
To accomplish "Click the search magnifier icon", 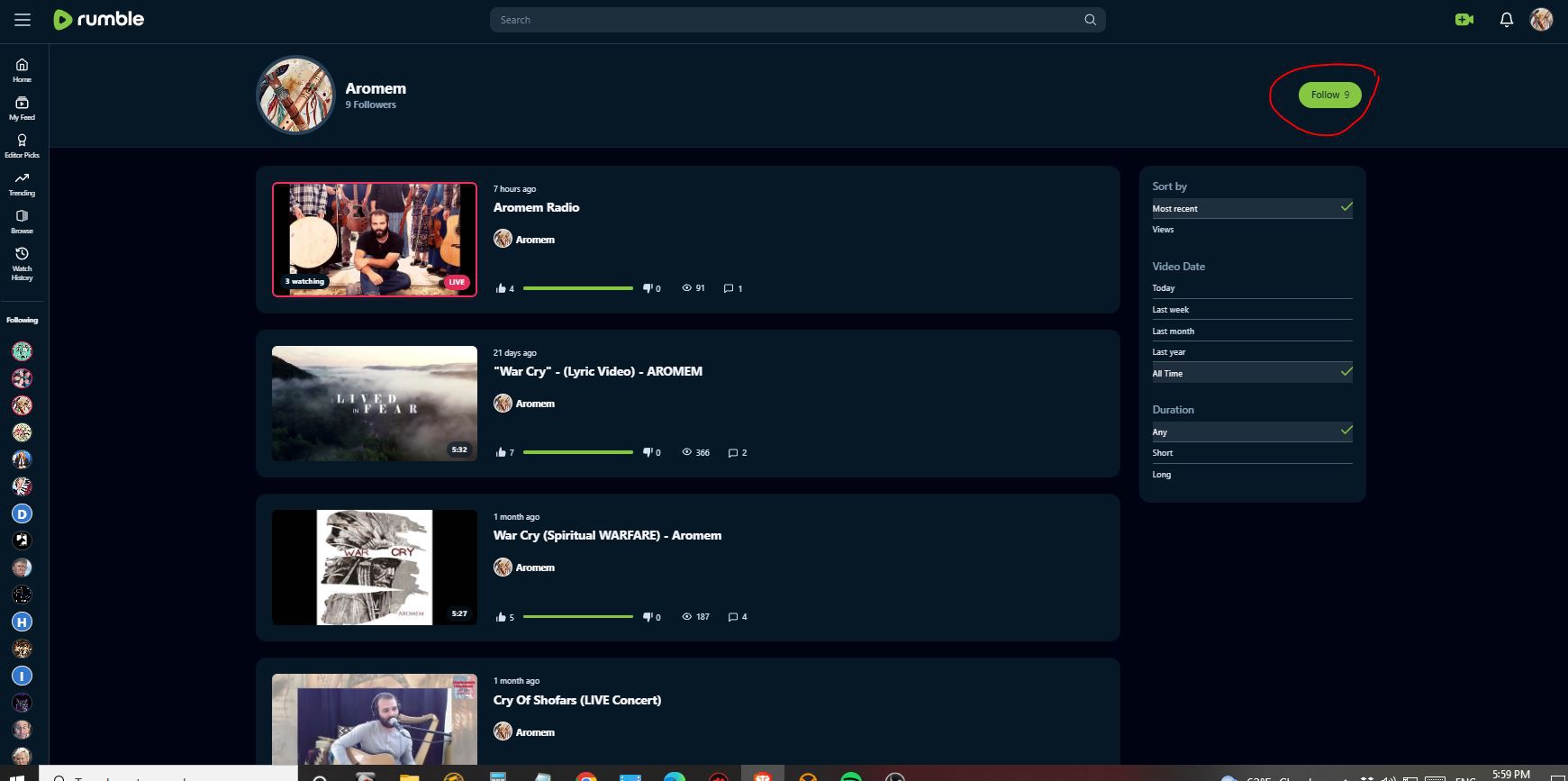I will (x=1090, y=20).
